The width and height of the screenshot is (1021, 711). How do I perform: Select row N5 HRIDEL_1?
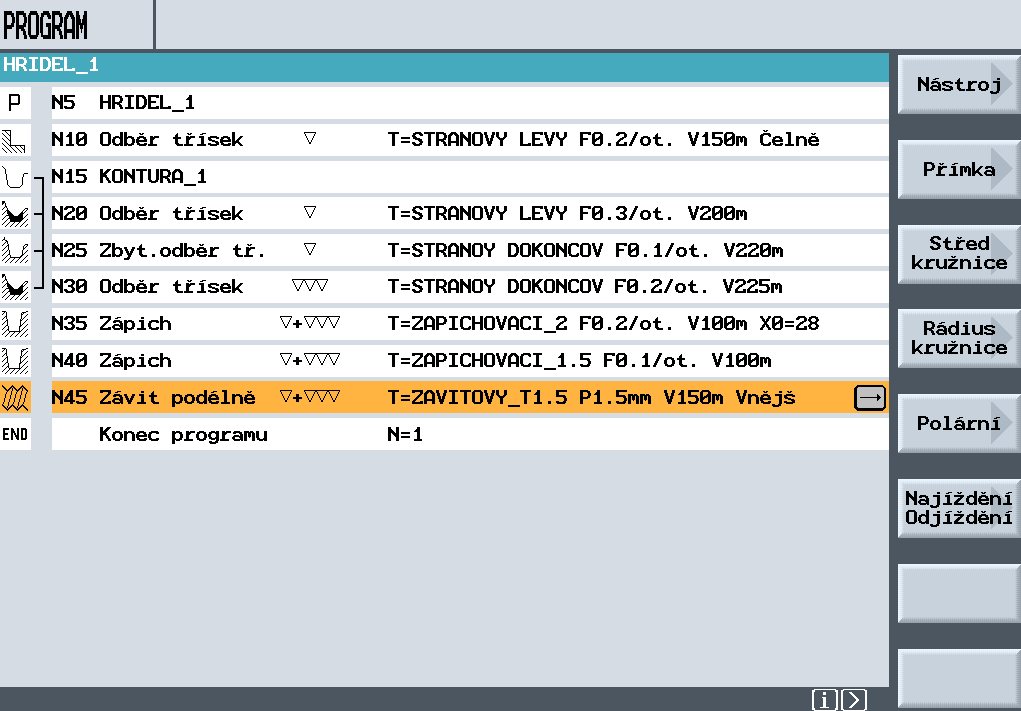coord(469,103)
